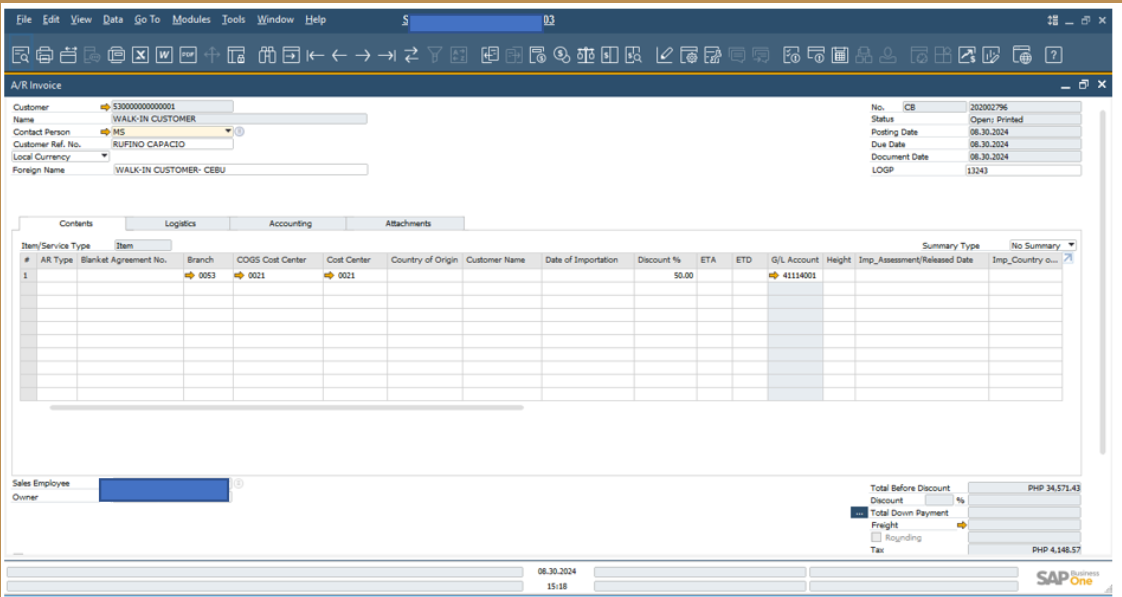Open Print Preview from the toolbar
Screen dimensions: 1122x597
click(x=21, y=55)
